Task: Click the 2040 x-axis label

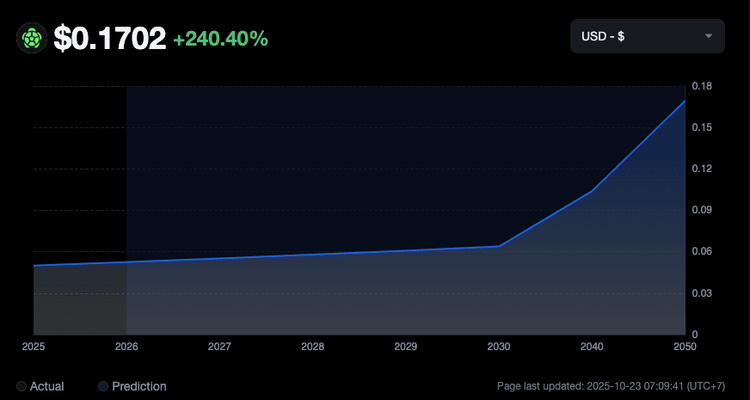Action: pos(592,346)
